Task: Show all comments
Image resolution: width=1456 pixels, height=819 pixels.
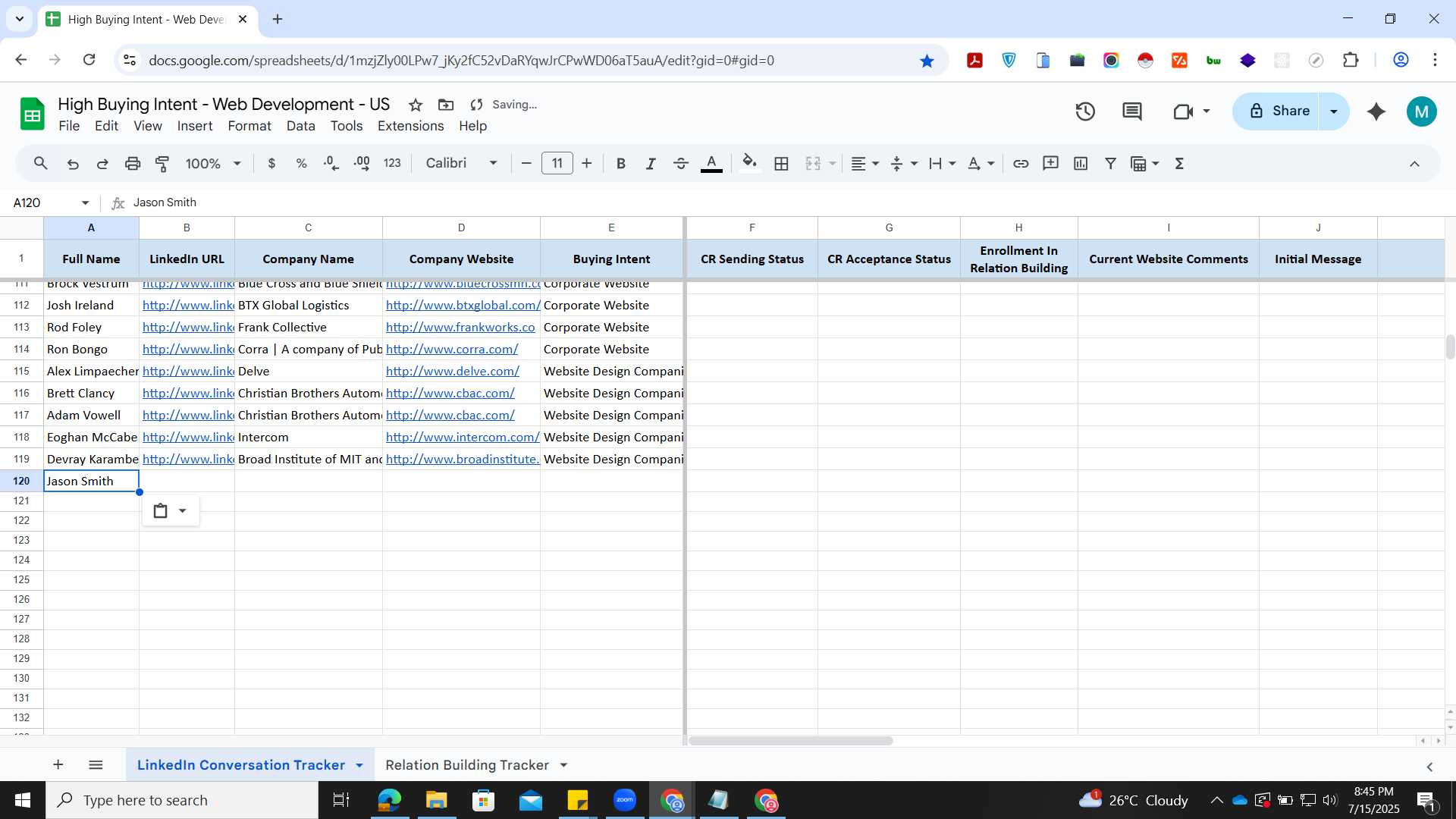Action: pyautogui.click(x=1132, y=111)
